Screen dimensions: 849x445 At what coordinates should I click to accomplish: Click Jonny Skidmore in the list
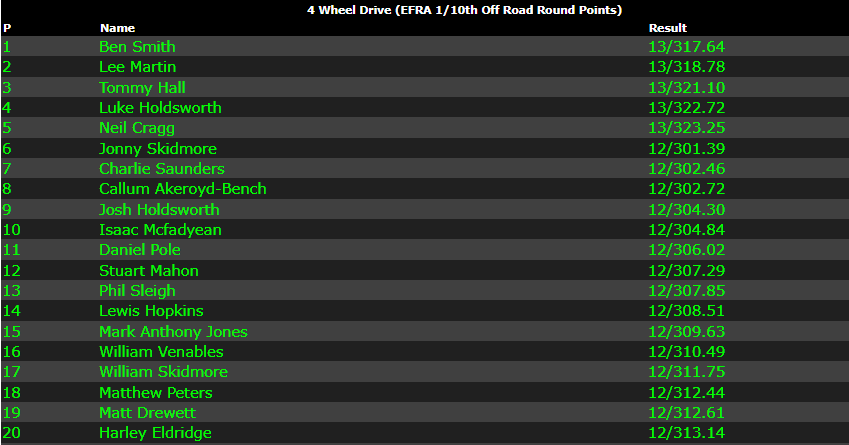coord(157,149)
